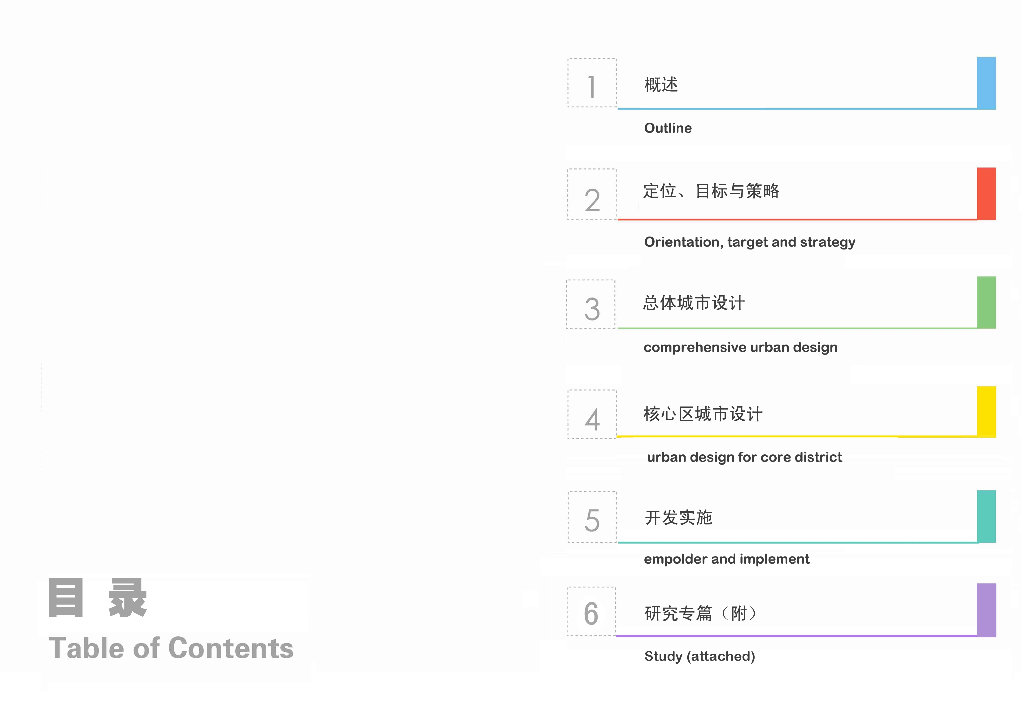The image size is (1024, 724).
Task: Click the green color block
Action: coord(986,302)
